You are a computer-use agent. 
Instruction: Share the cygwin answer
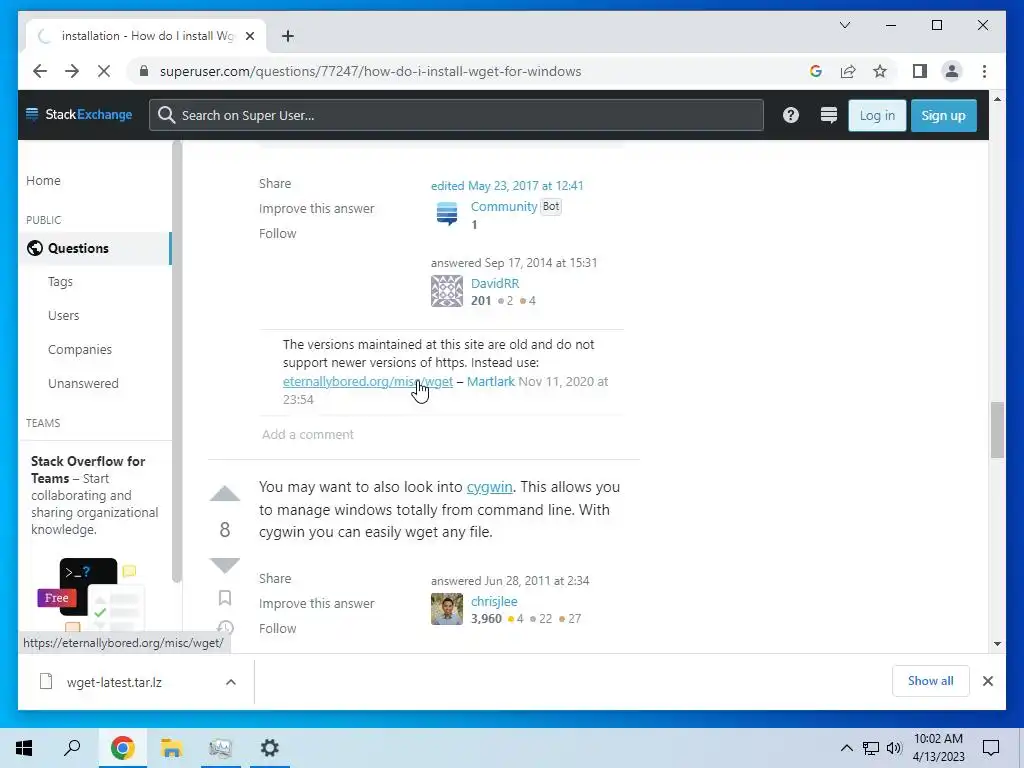click(275, 579)
